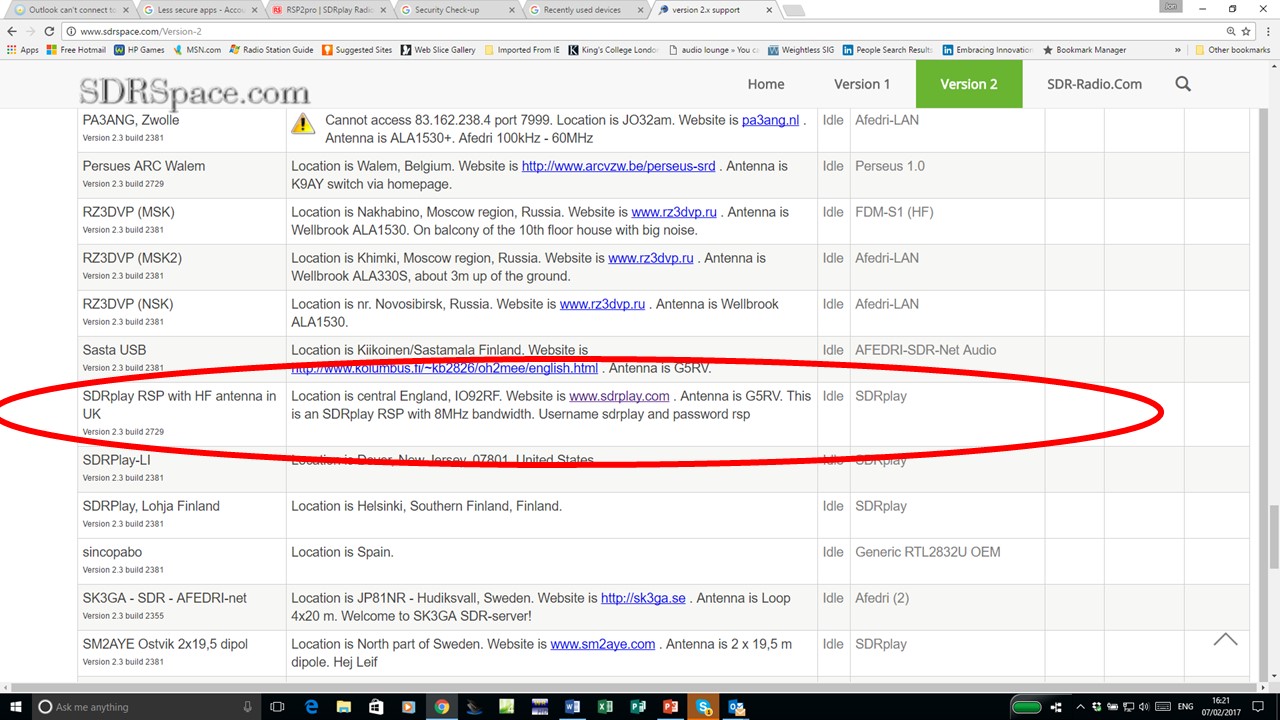Open www.rz3dvp.ru link in MSK row

674,212
